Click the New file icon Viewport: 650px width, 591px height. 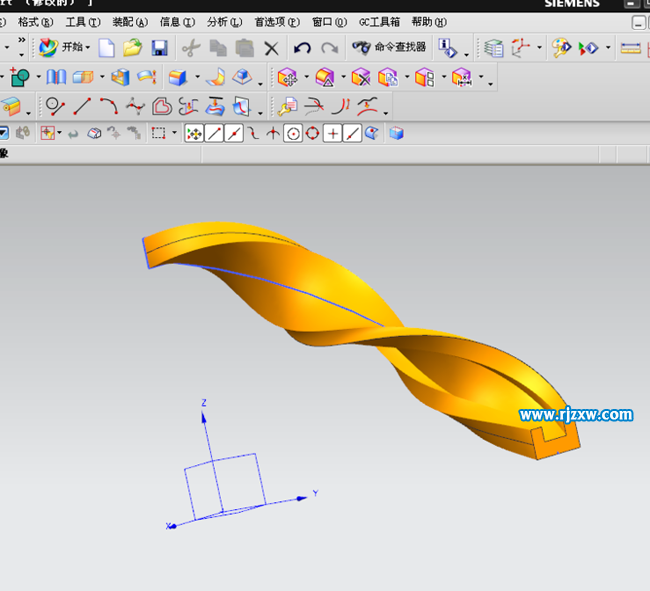coord(106,47)
